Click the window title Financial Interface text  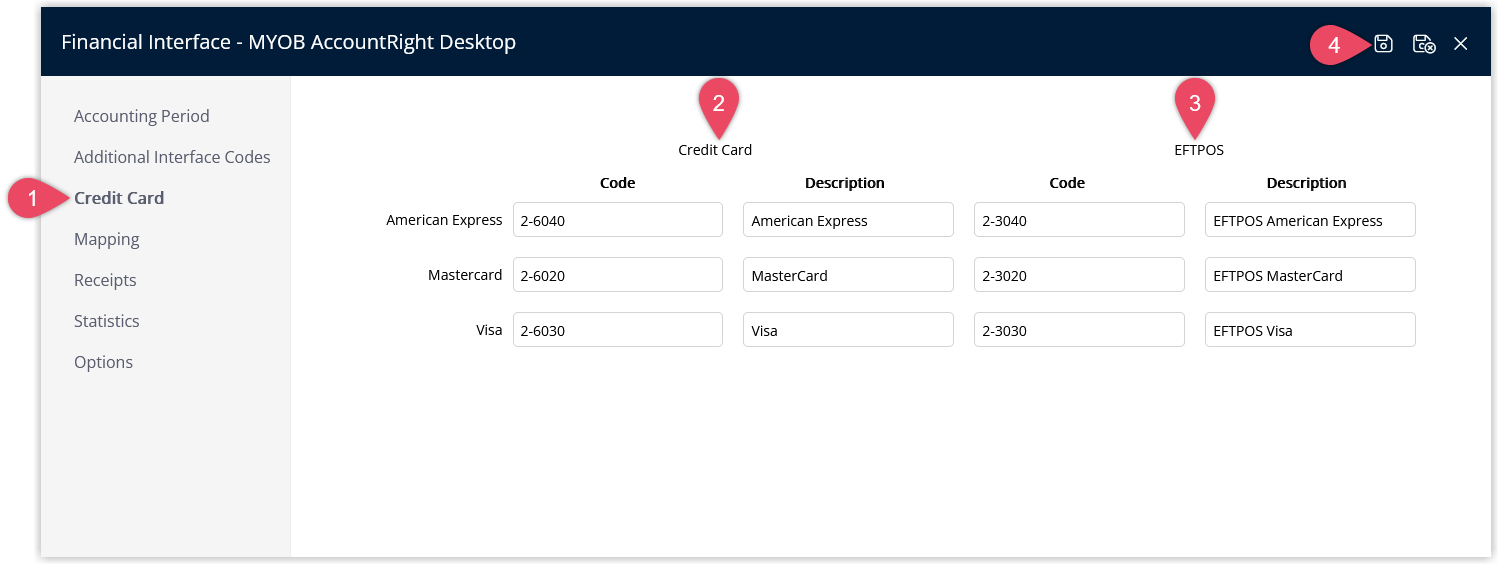[x=288, y=42]
